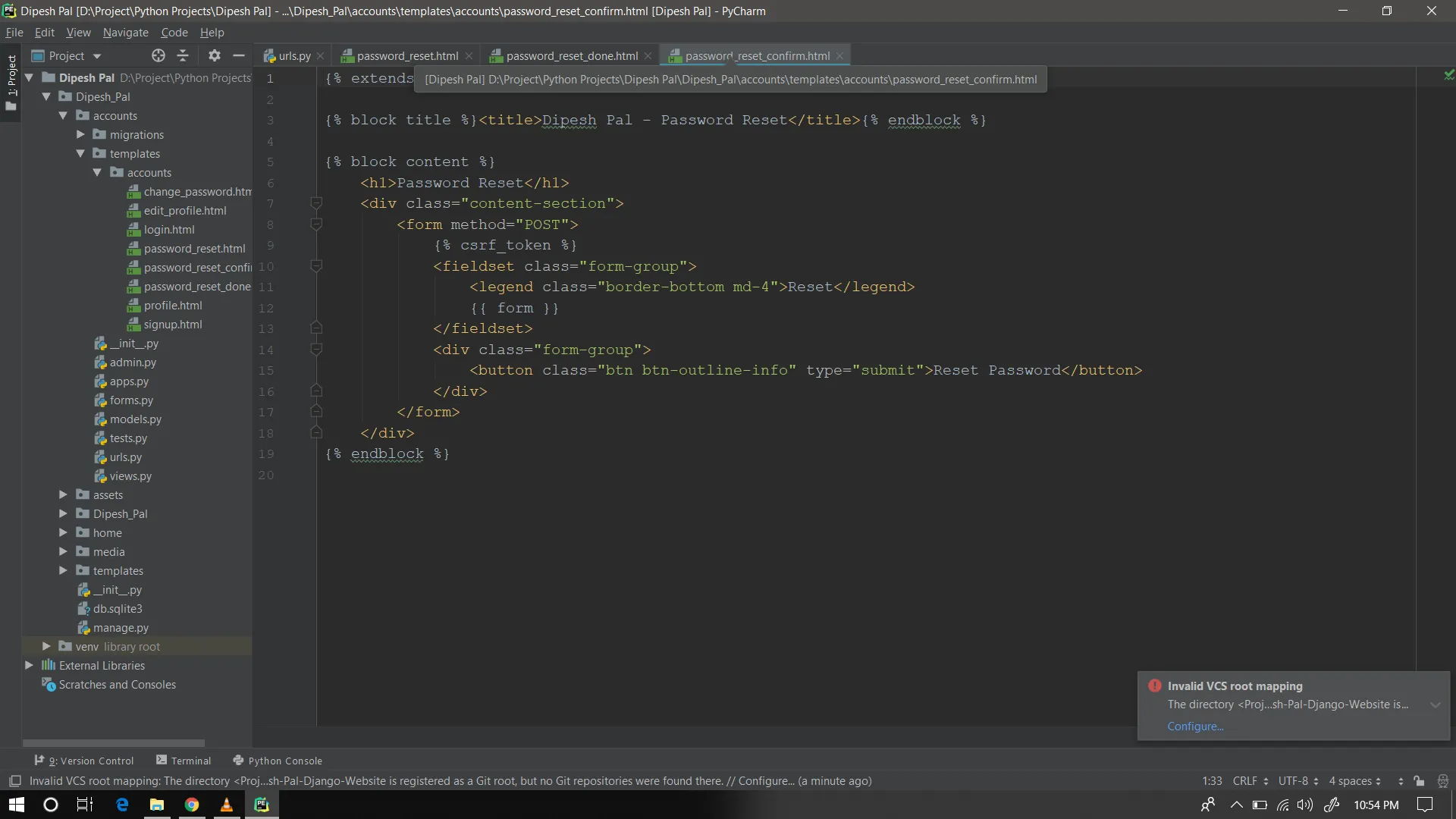Hide the Project panel with minus icon

(x=239, y=55)
